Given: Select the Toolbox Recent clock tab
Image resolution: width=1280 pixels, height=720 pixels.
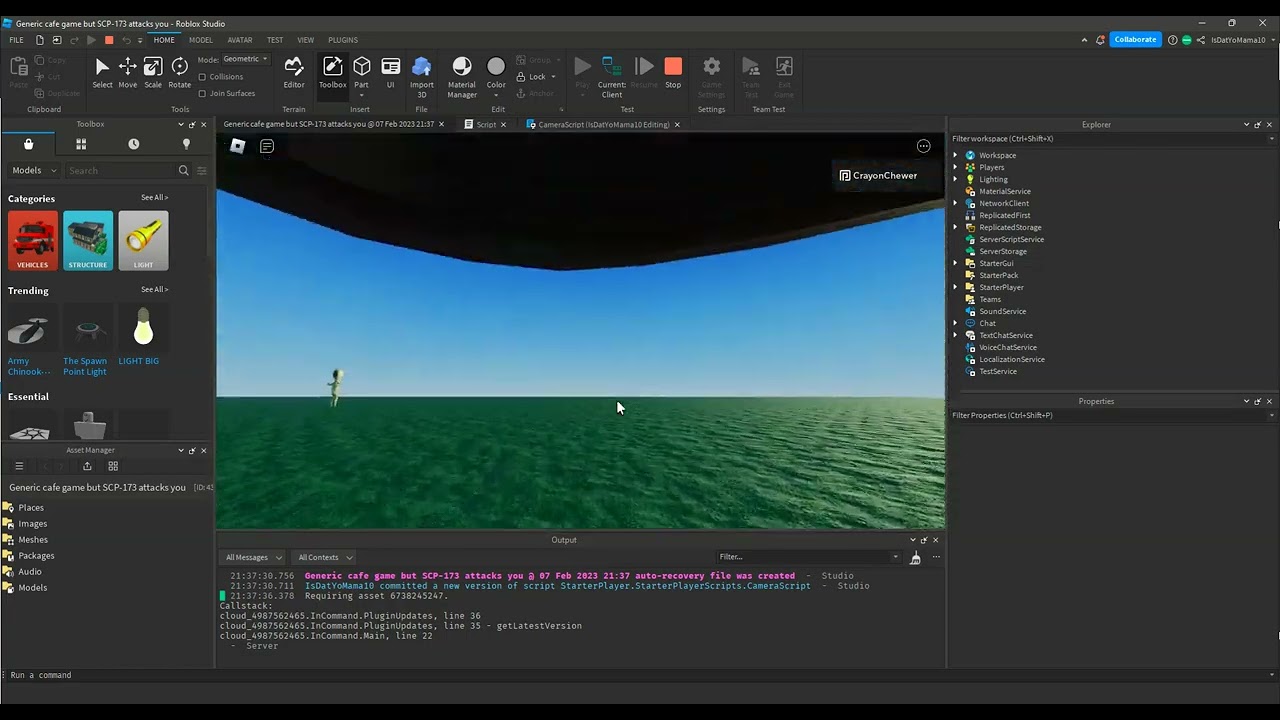Looking at the screenshot, I should 134,144.
